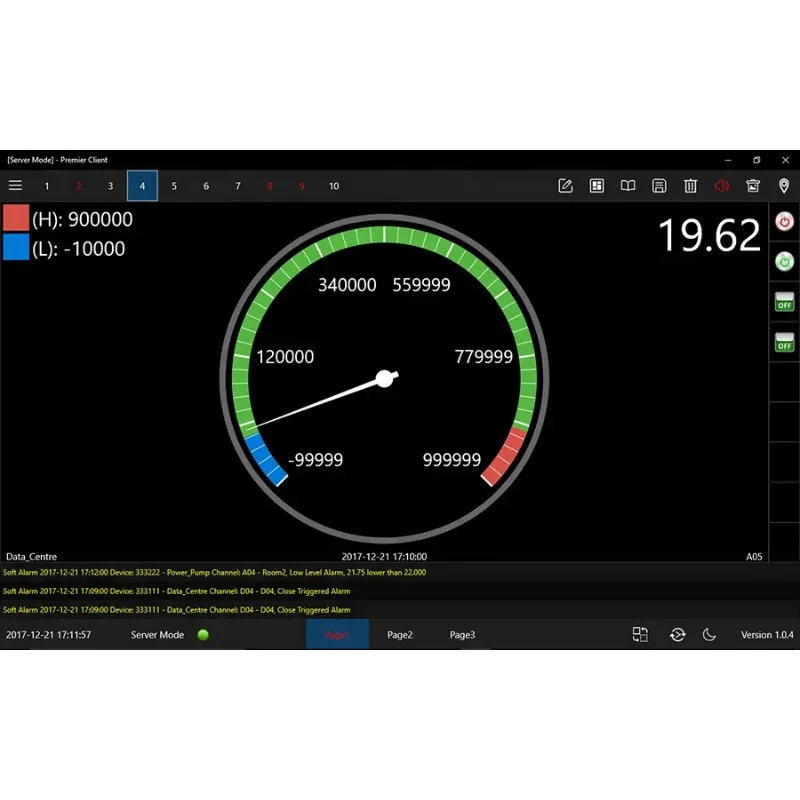Open the Page2 tab
Viewport: 800px width, 800px height.
tap(399, 635)
